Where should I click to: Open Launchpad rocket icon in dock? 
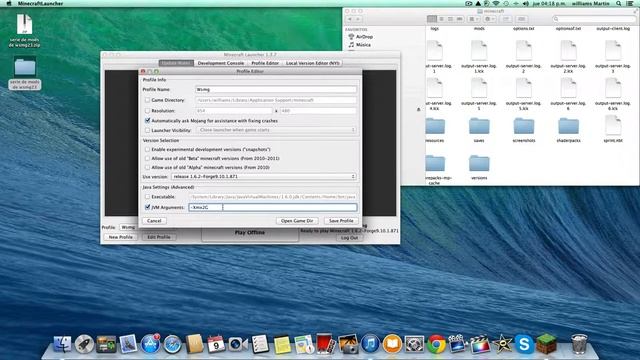(84, 344)
